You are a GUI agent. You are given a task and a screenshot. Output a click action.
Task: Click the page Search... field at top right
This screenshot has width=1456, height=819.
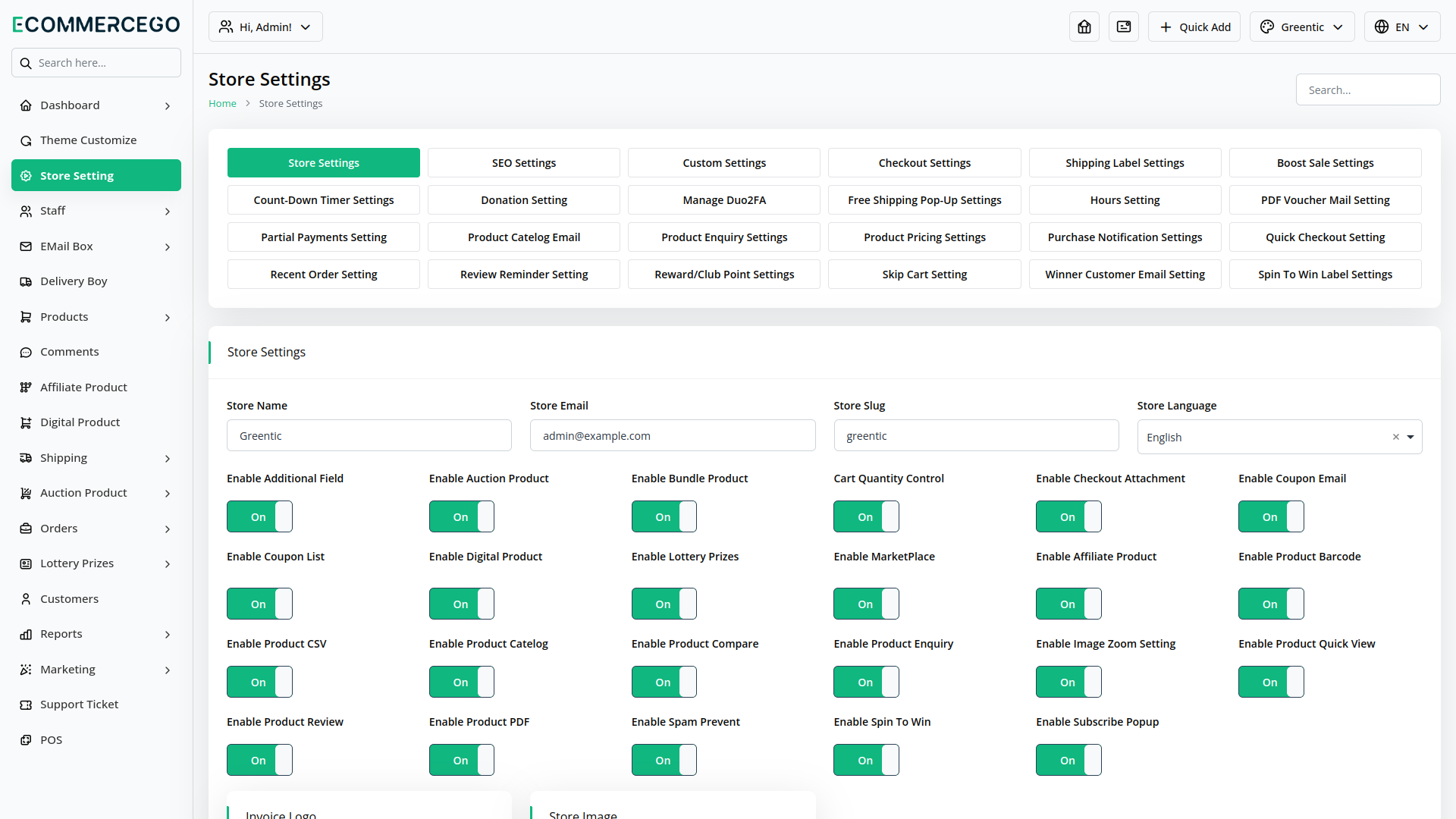(1368, 89)
